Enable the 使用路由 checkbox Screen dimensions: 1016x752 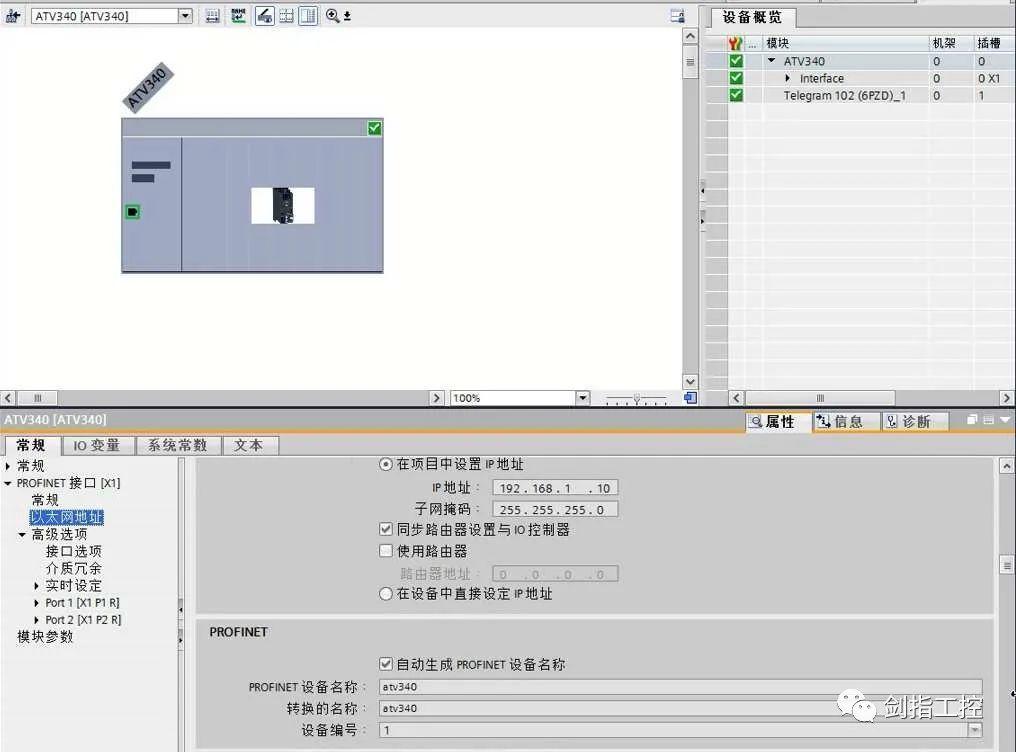(385, 551)
